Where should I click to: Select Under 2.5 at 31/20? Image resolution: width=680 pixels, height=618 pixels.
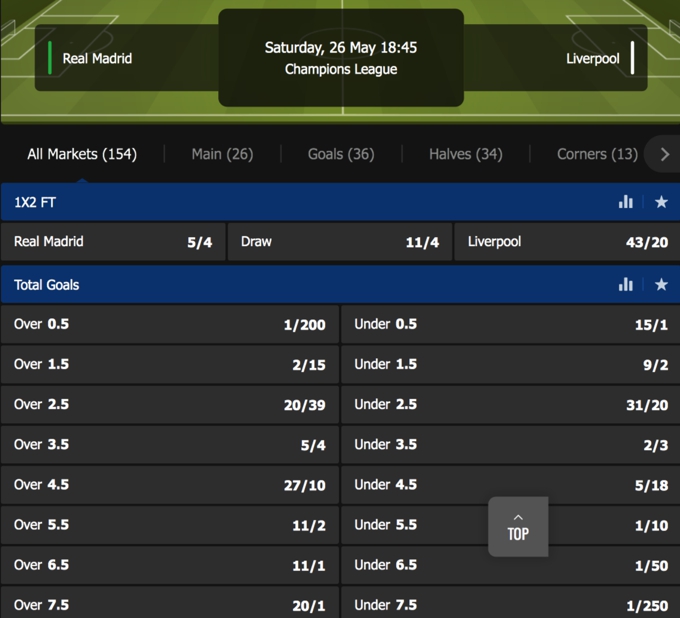(x=510, y=405)
